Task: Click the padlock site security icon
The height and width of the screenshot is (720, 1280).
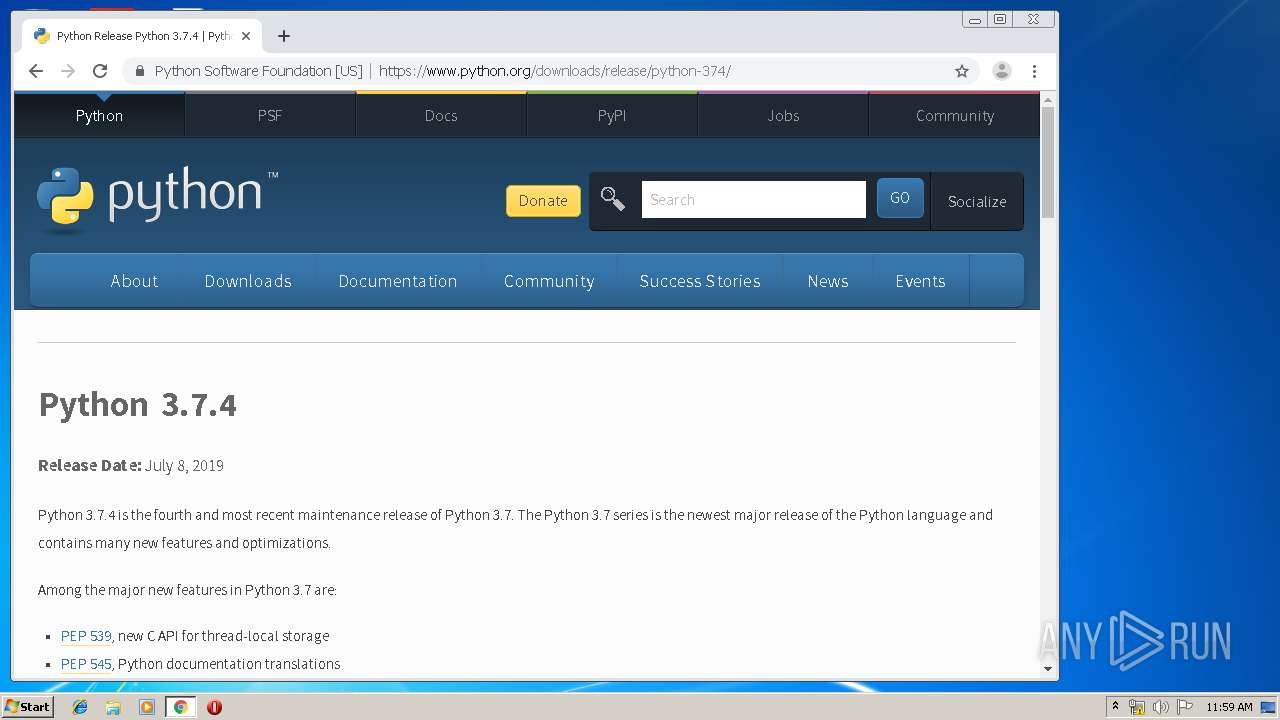Action: pyautogui.click(x=139, y=71)
